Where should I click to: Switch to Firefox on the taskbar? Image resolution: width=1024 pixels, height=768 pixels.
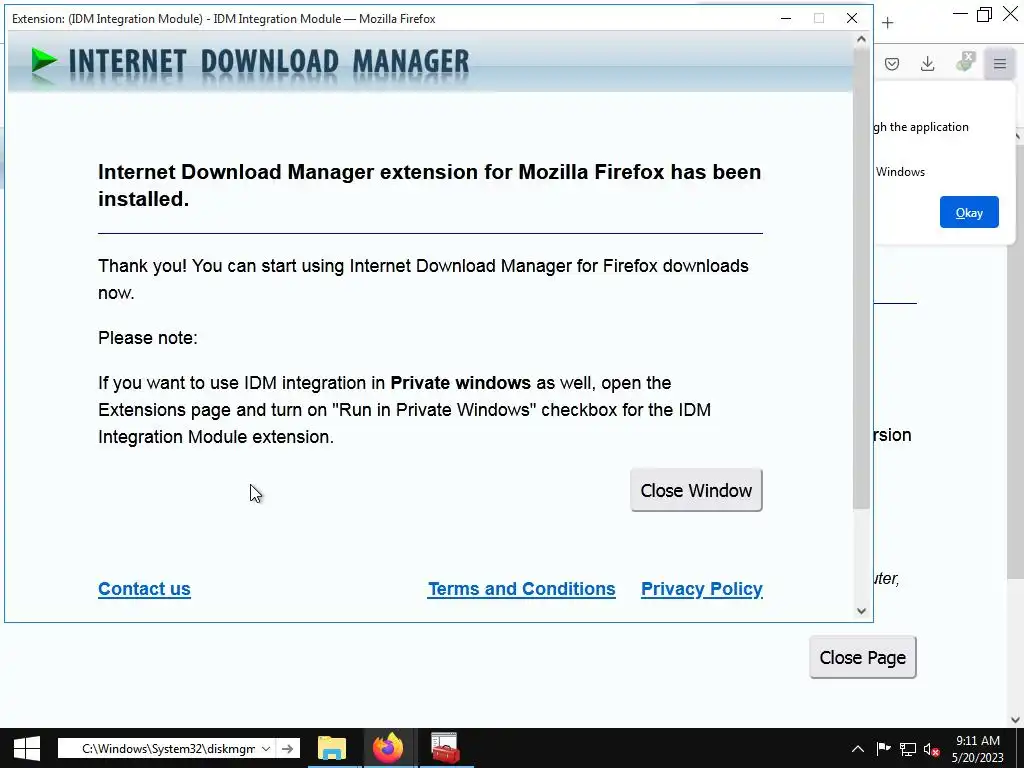[x=388, y=748]
